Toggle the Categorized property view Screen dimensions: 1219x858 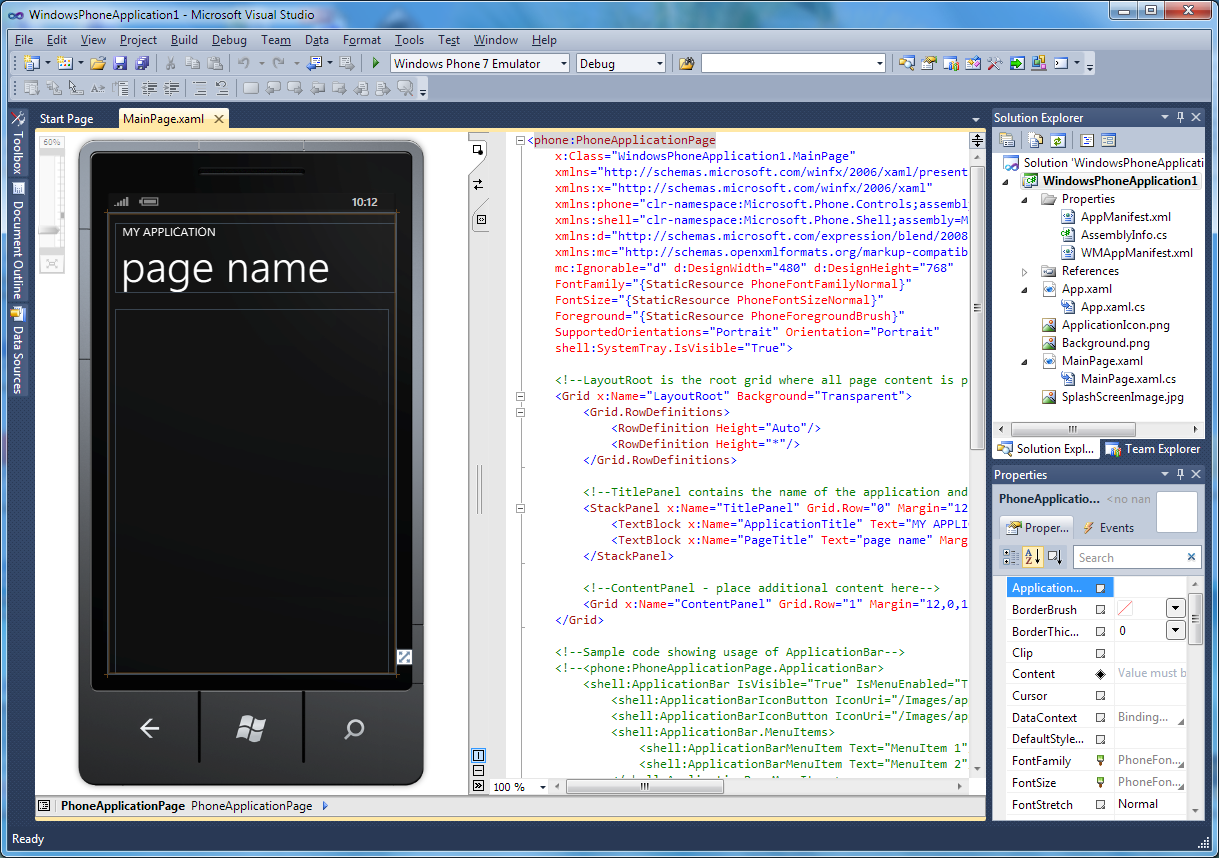tap(1011, 557)
